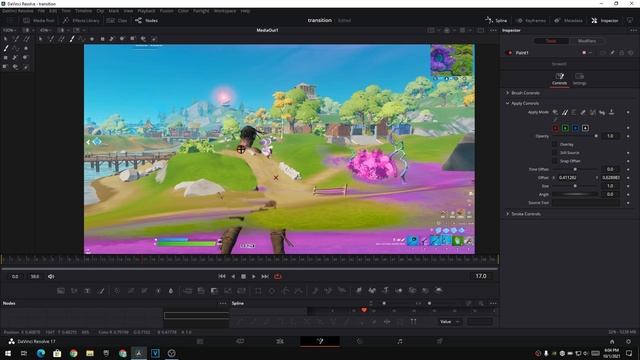Viewport: 640px width, 360px height.
Task: Switch to Settings tab of Paint1
Action: 579,79
